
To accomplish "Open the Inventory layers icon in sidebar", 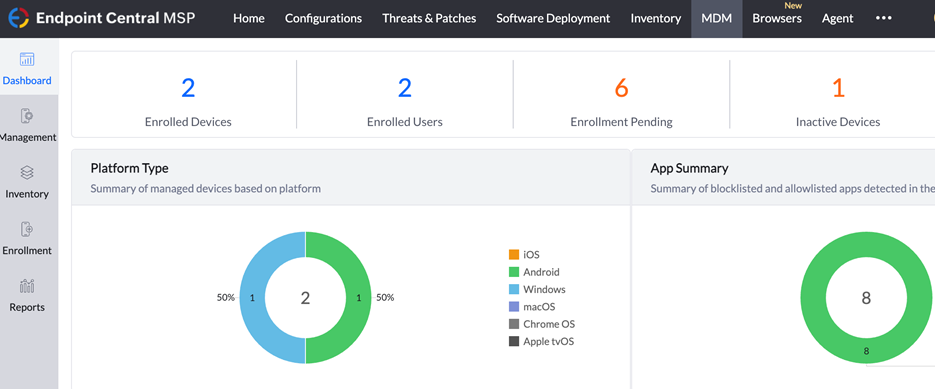I will coord(27,172).
